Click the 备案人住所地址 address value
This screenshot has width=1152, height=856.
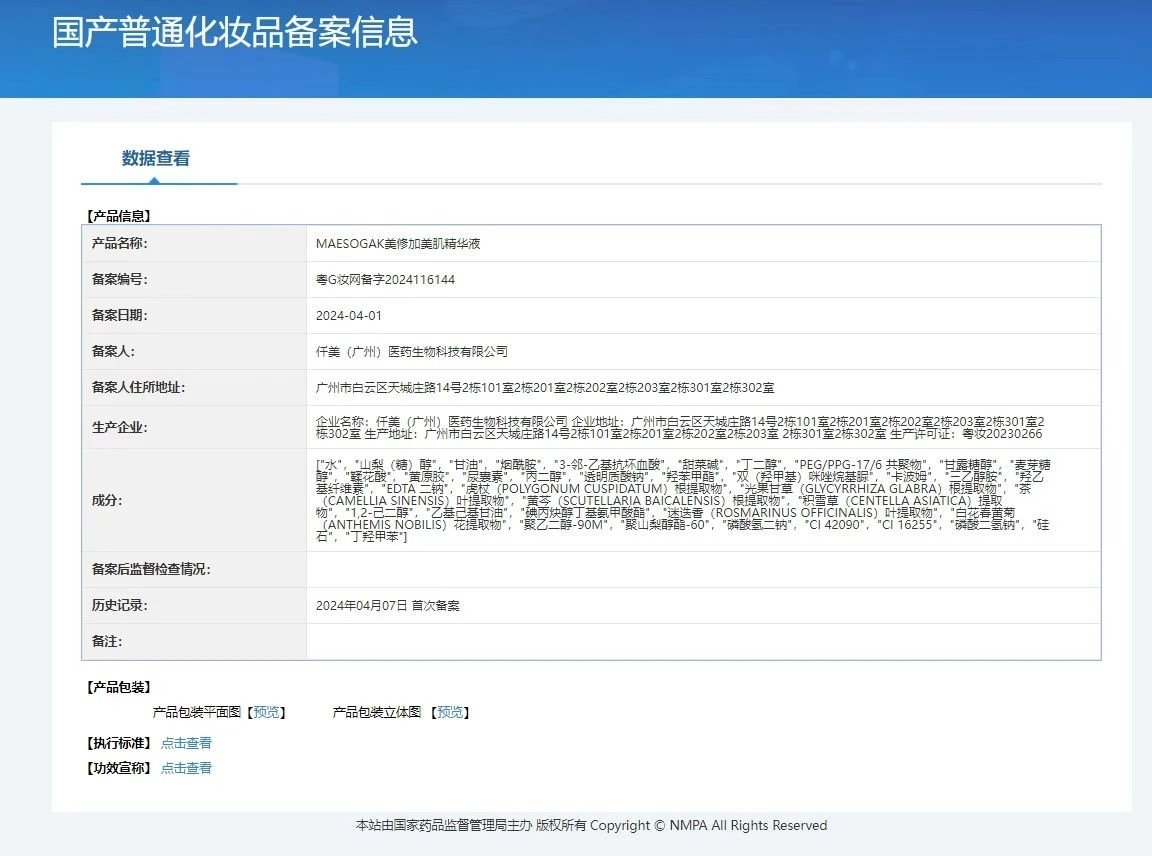(544, 387)
